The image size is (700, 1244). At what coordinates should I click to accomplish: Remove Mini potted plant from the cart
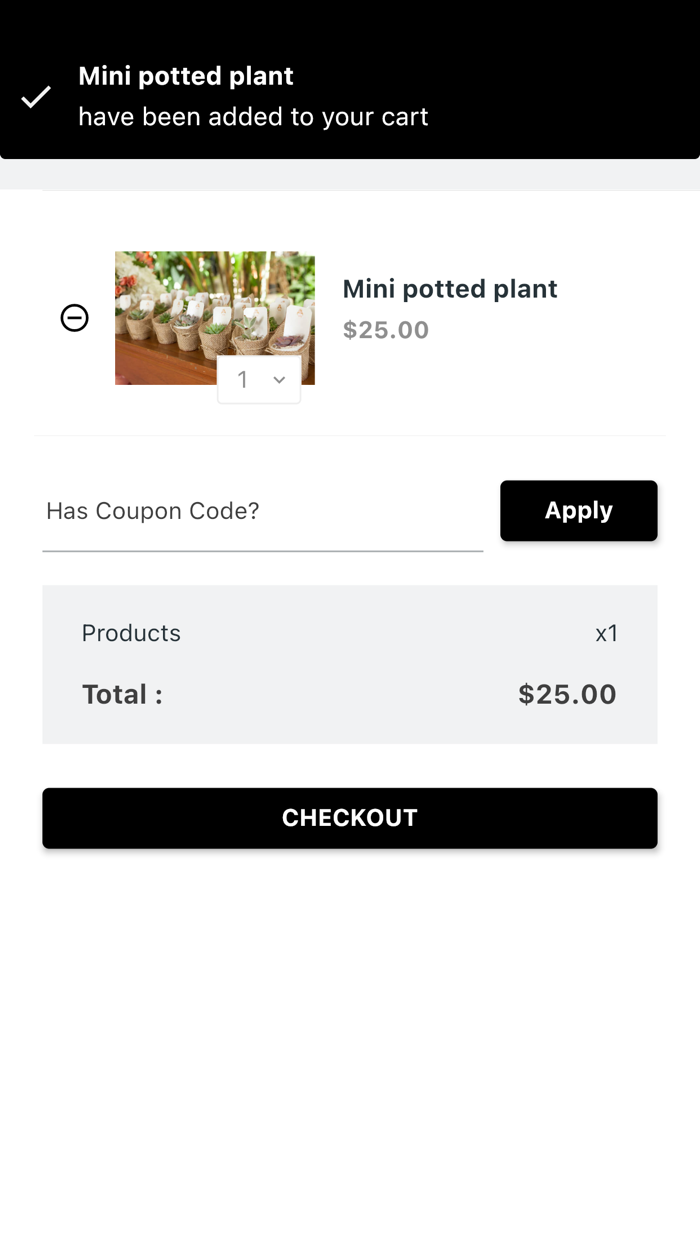75,318
